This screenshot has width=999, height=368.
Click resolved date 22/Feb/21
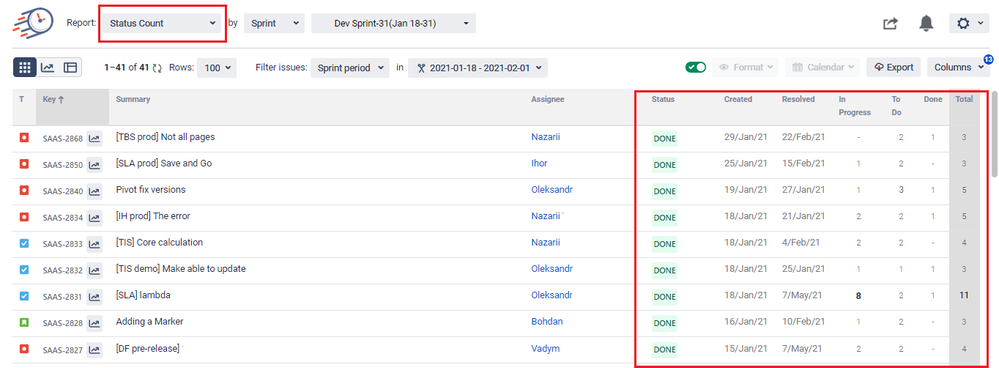(x=803, y=138)
